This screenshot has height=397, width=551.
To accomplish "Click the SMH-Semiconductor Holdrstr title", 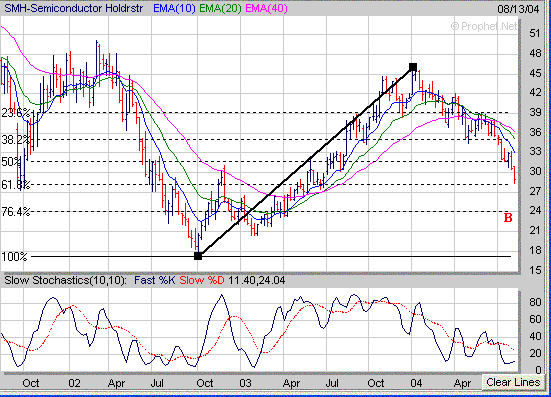I will click(x=73, y=8).
